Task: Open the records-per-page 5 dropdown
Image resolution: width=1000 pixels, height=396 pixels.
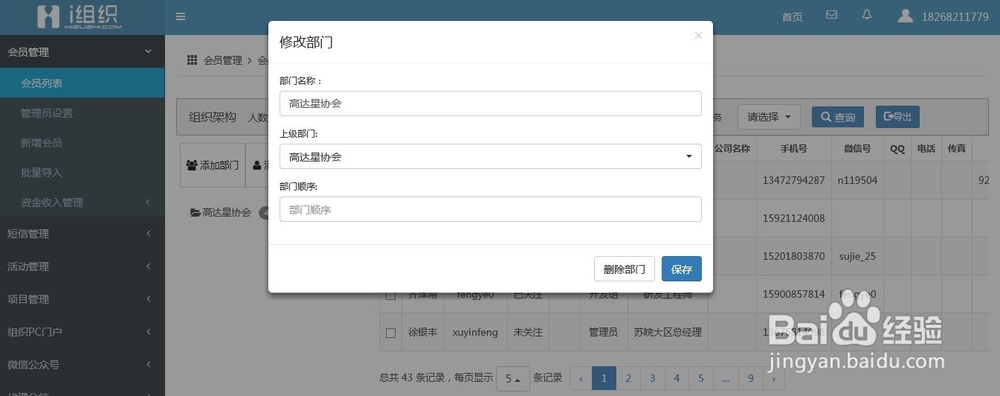Action: tap(513, 378)
